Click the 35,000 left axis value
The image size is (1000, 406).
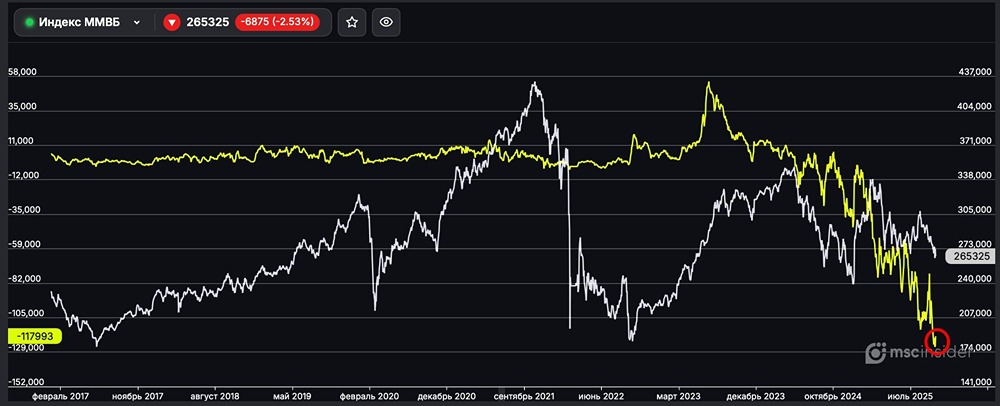22,107
